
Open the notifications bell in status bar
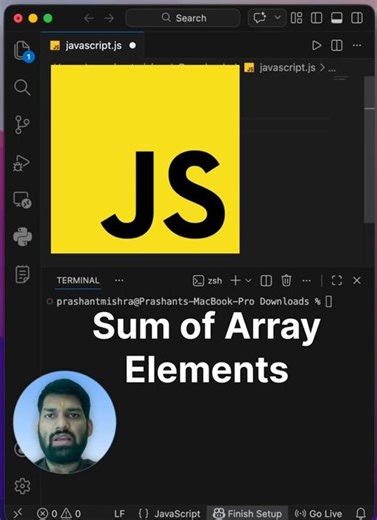tap(361, 513)
